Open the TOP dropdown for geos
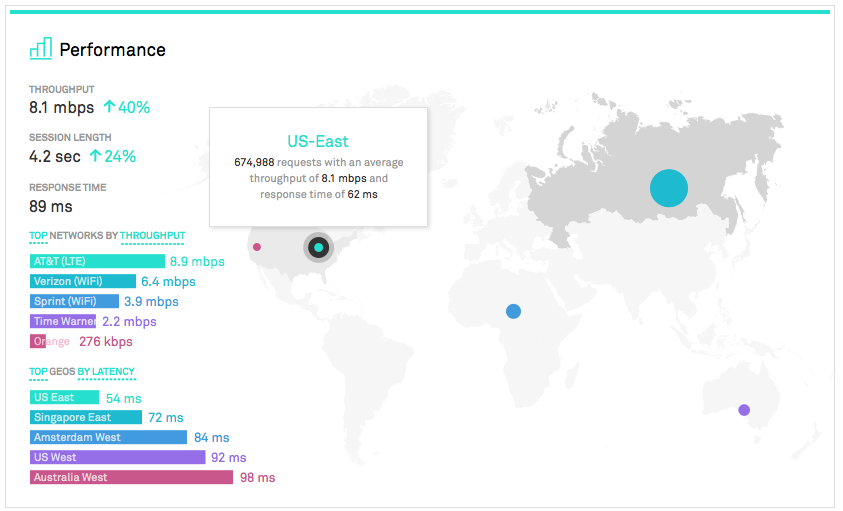 pos(38,372)
